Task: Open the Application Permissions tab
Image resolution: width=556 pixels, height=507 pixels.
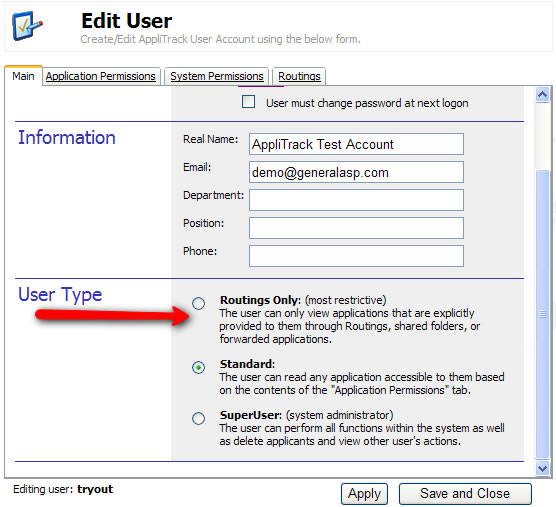Action: tap(101, 76)
